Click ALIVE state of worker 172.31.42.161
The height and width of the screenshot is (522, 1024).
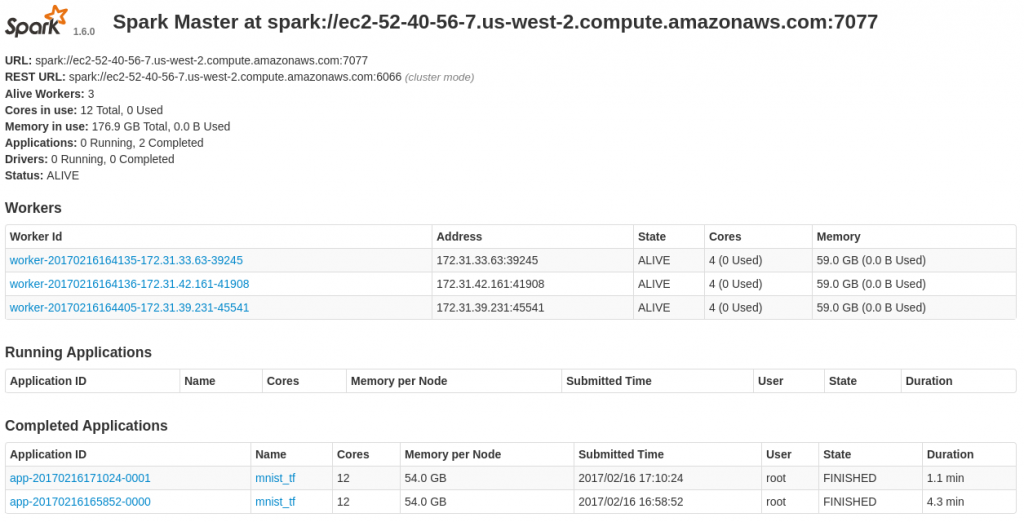click(654, 284)
